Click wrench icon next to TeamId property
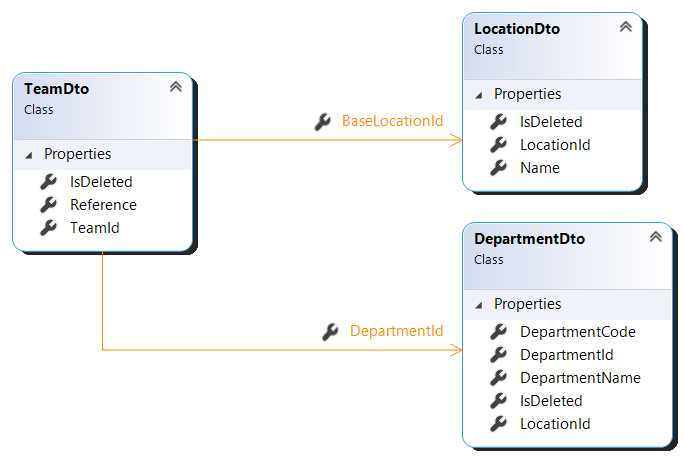This screenshot has height=458, width=684. (48, 228)
